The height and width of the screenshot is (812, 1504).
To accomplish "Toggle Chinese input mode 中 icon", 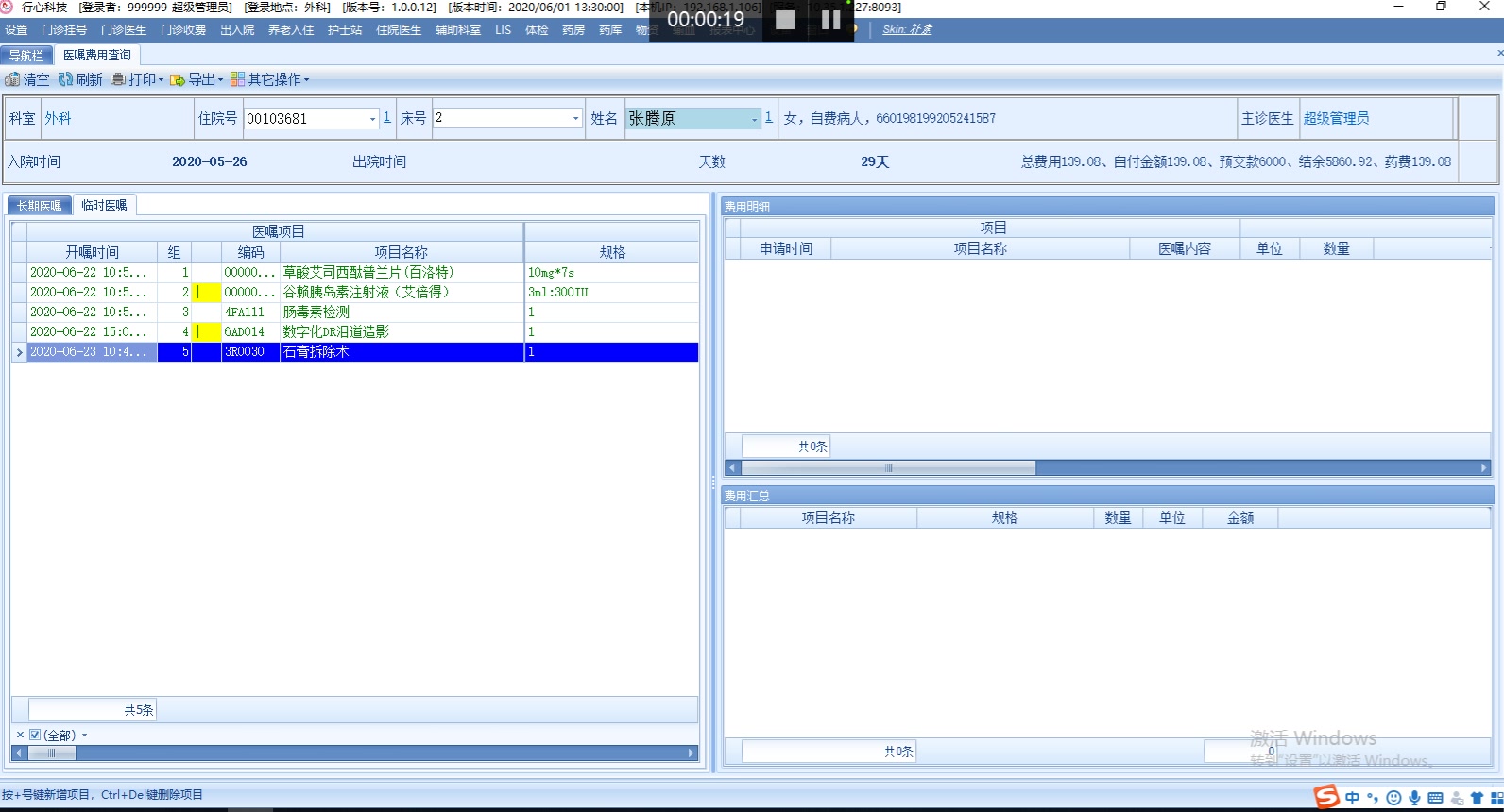I will [x=1352, y=798].
